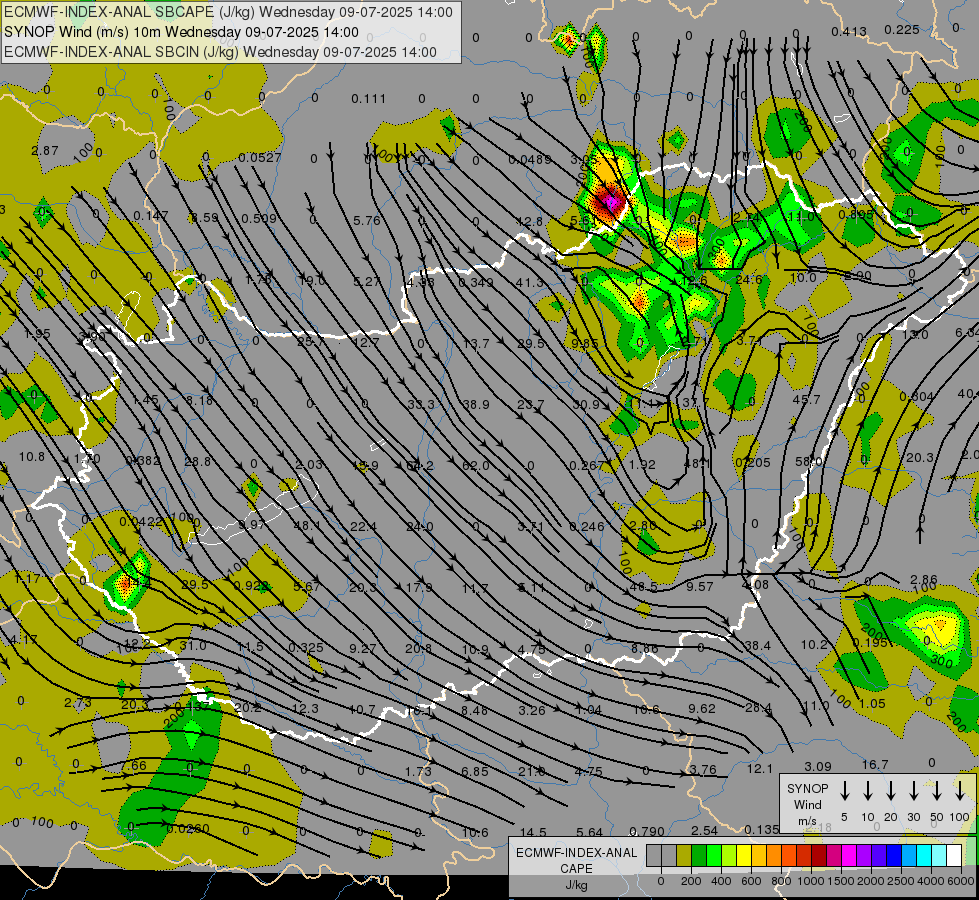Click the map value 0.0260

188,829
